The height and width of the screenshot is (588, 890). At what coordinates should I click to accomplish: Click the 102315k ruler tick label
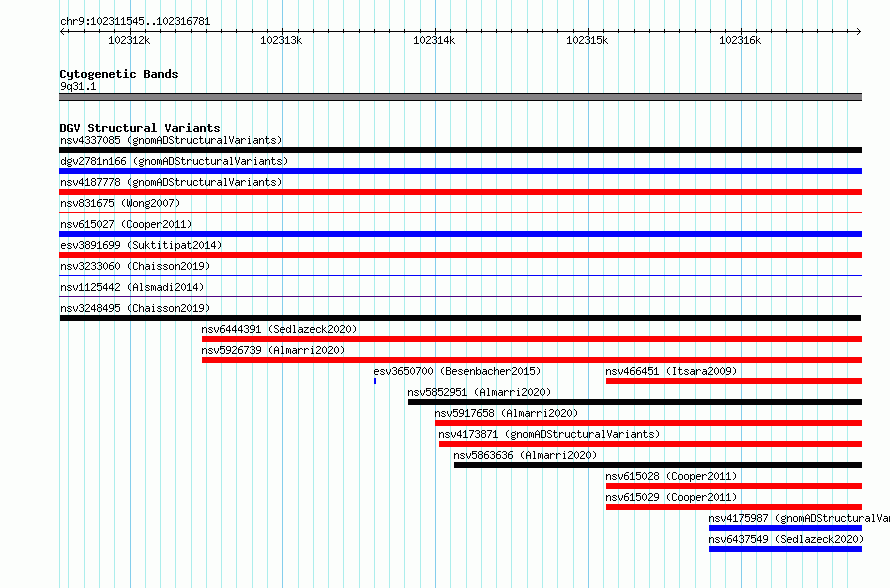pos(587,40)
